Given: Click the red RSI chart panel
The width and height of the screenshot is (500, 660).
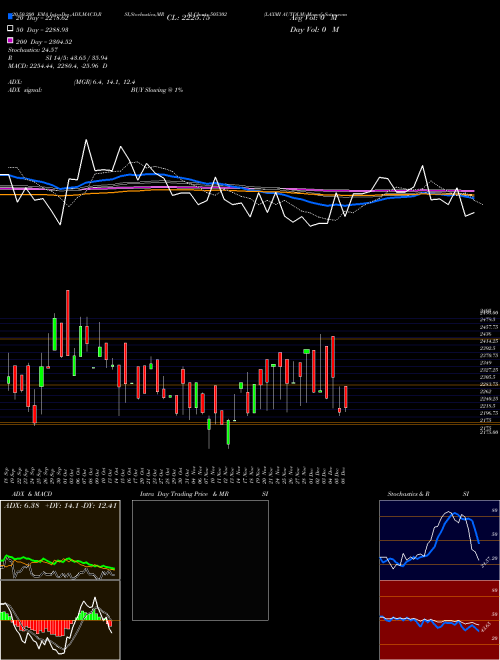Looking at the screenshot, I should (x=439, y=620).
